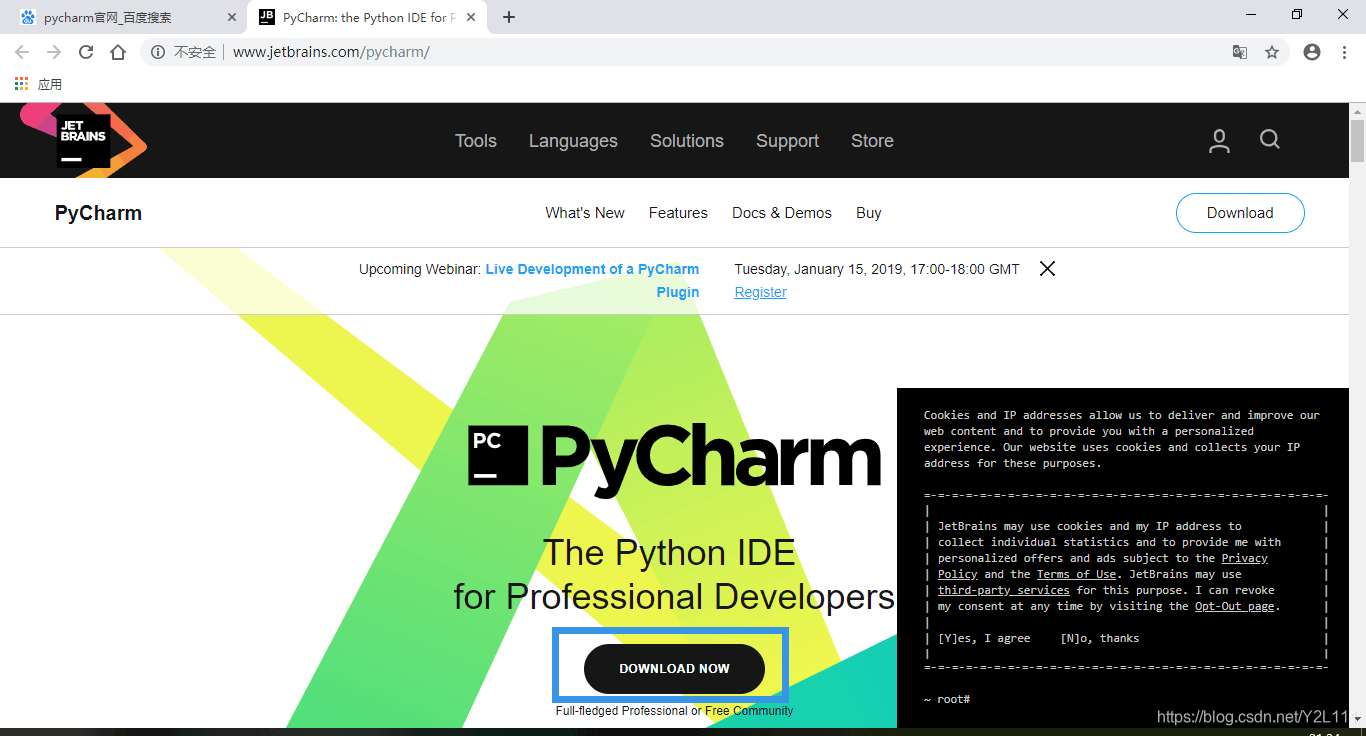Viewport: 1366px width, 736px height.
Task: Go back with browser back arrow
Action: 22,52
